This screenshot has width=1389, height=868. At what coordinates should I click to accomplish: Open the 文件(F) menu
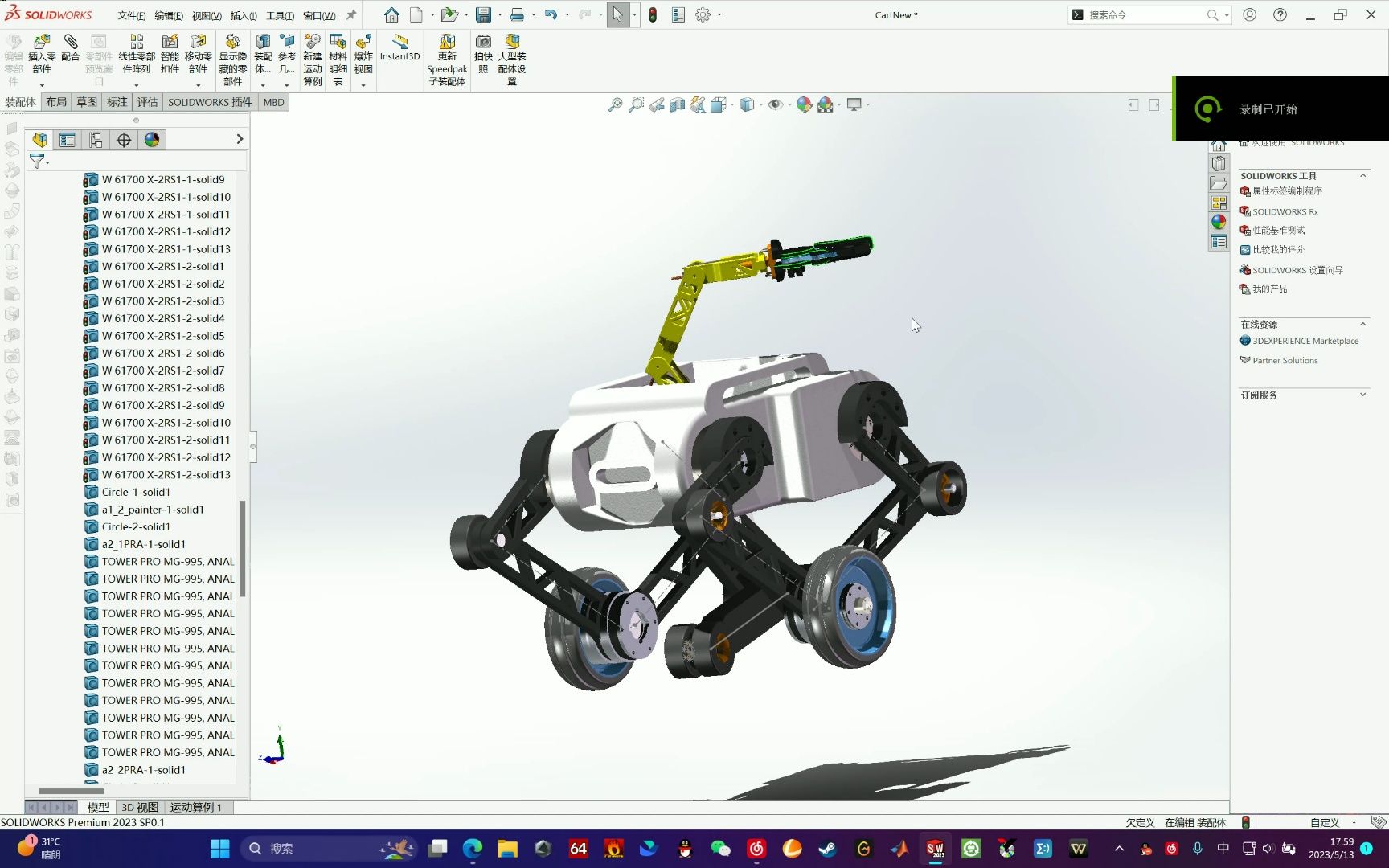coord(132,15)
